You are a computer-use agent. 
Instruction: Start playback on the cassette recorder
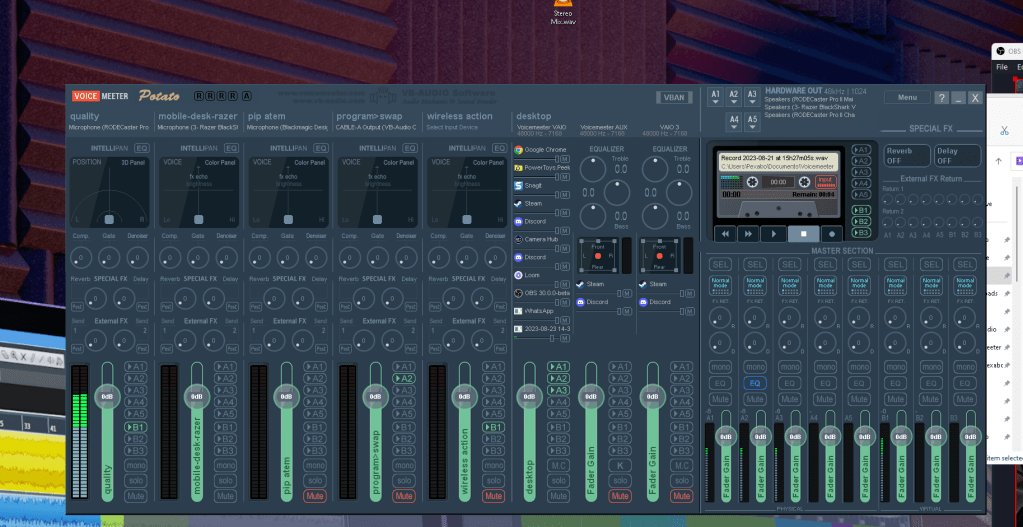click(774, 233)
